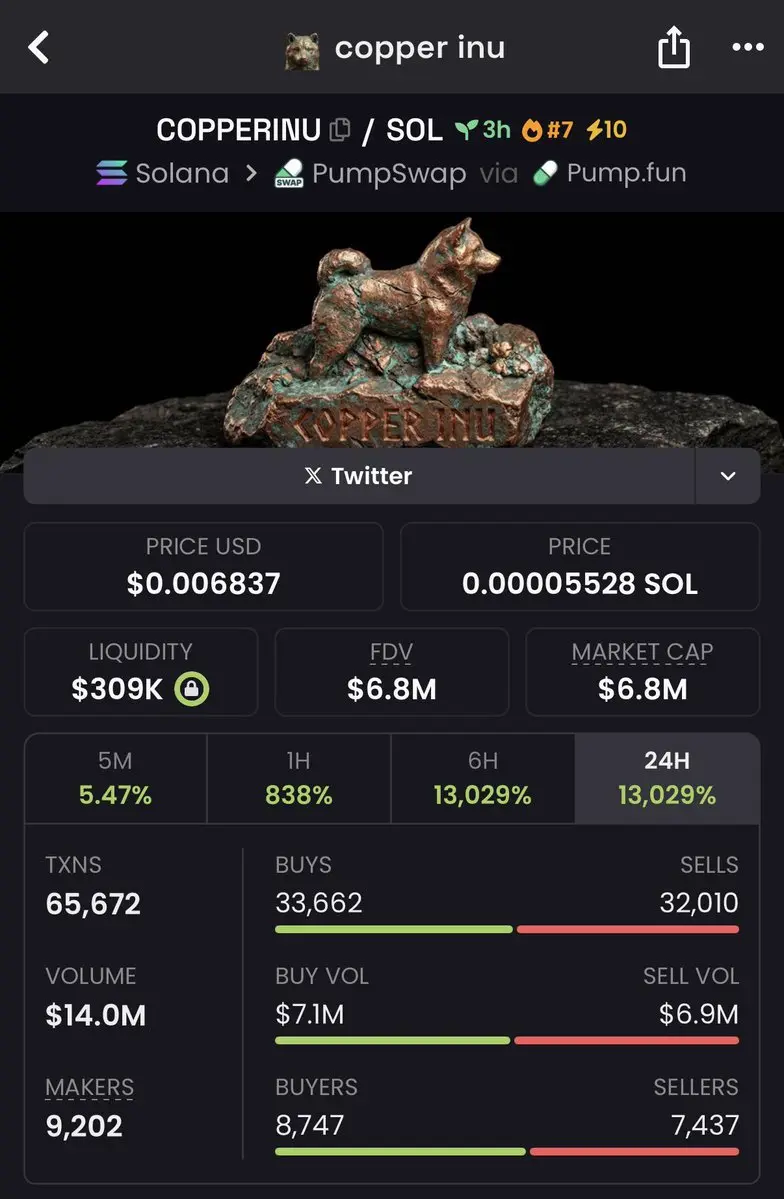Tap the locked liquidity padlock icon
This screenshot has width=784, height=1199.
point(191,689)
